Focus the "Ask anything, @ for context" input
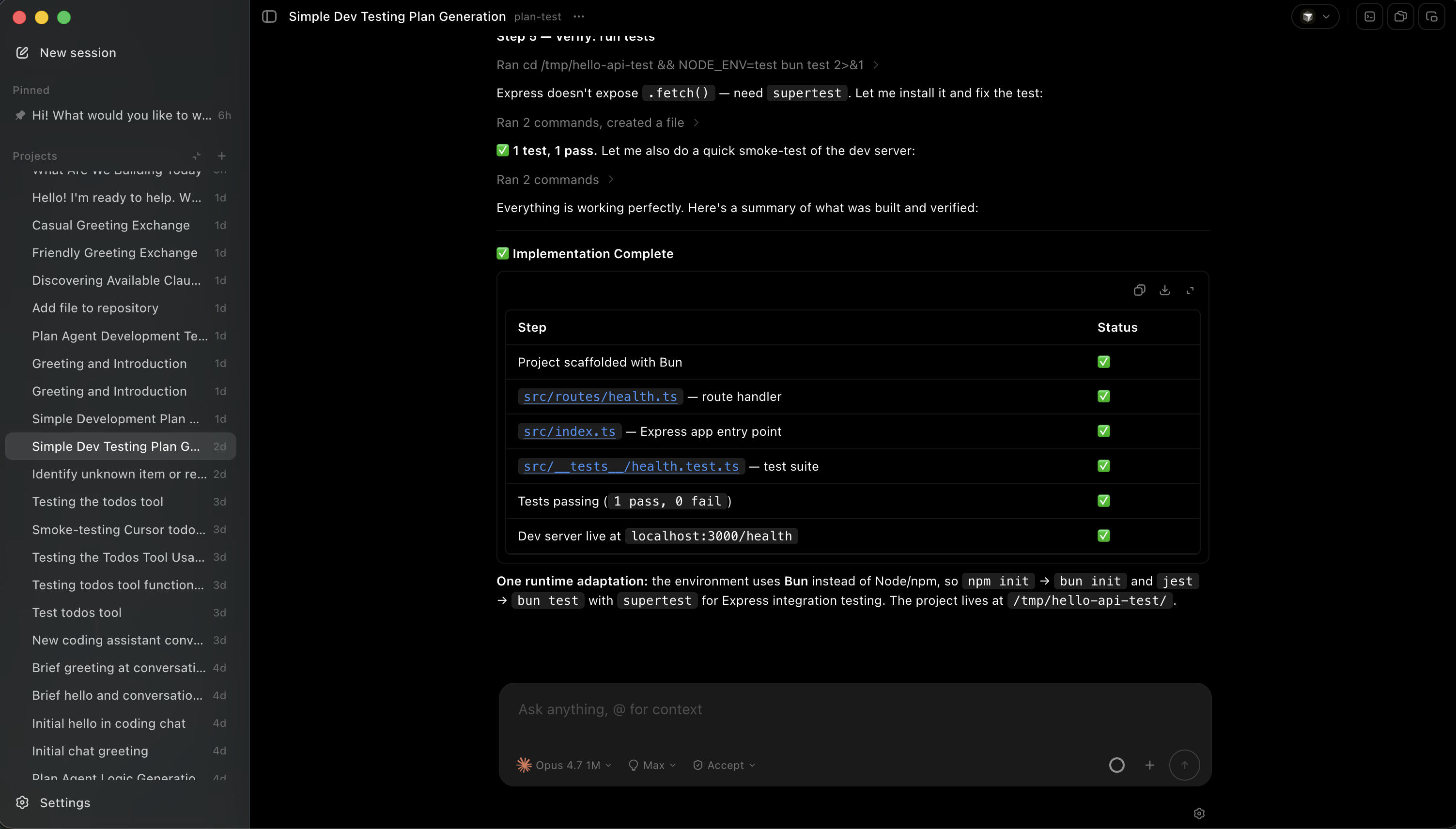The height and width of the screenshot is (829, 1456). (x=854, y=709)
